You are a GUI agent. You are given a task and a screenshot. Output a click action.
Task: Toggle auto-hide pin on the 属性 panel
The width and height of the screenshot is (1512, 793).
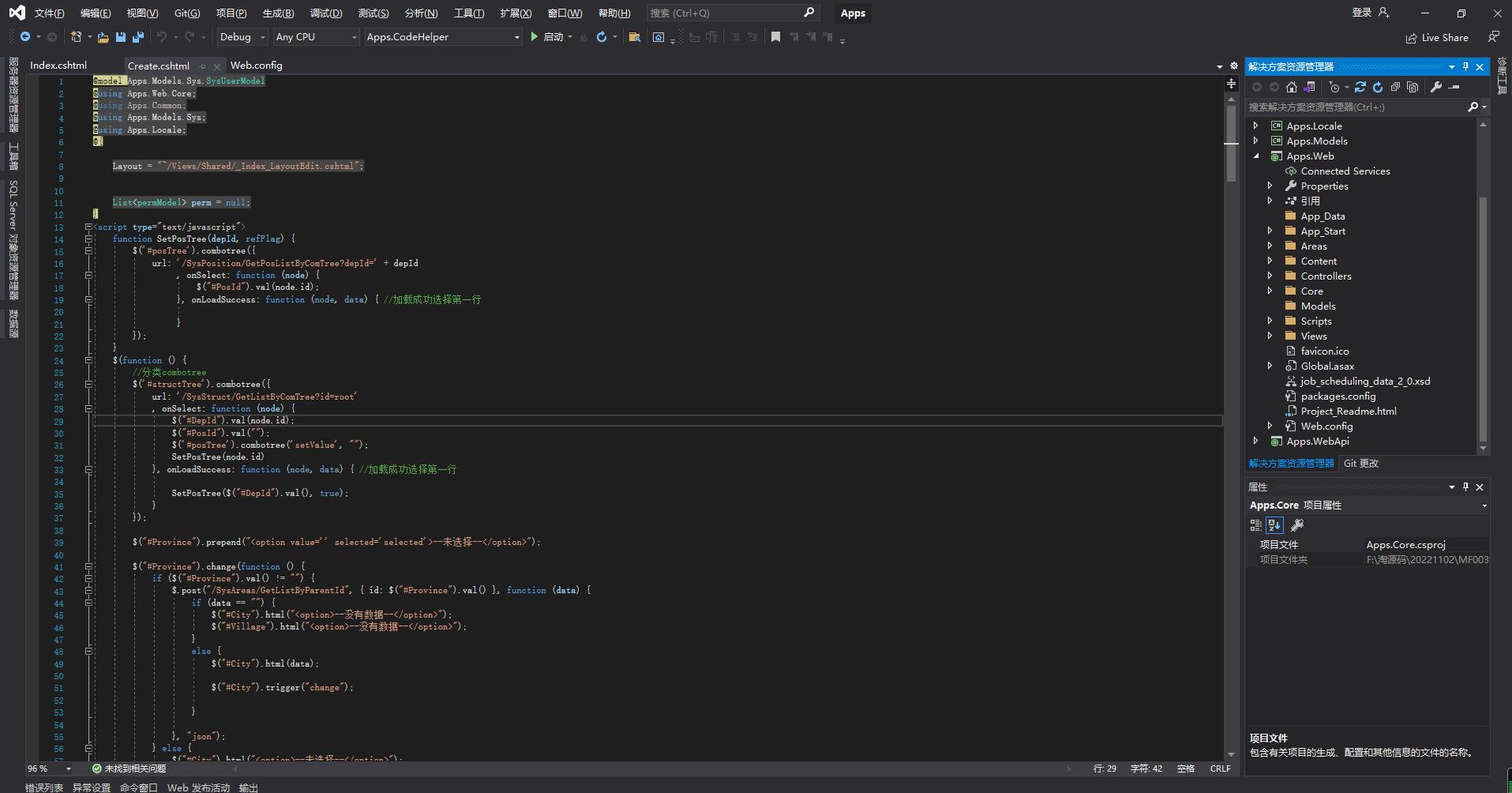[x=1466, y=487]
